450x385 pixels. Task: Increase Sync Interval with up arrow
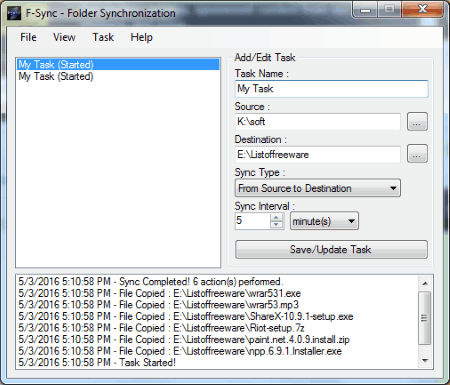[x=276, y=217]
